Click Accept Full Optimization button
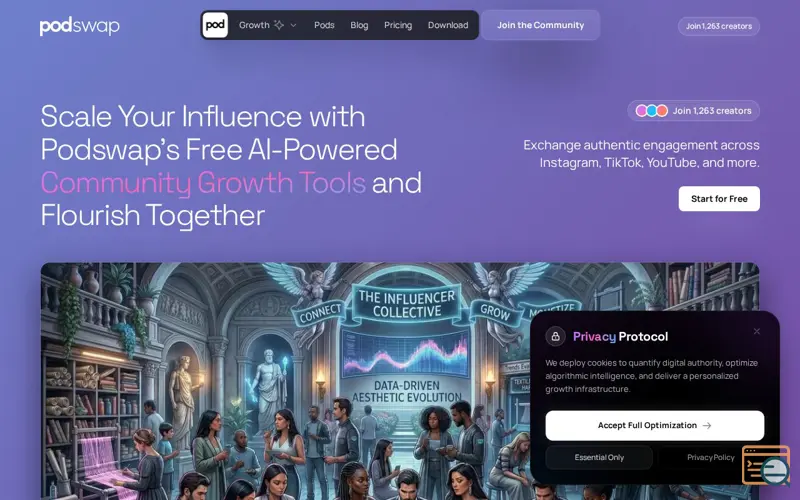The height and width of the screenshot is (500, 800). pos(655,426)
